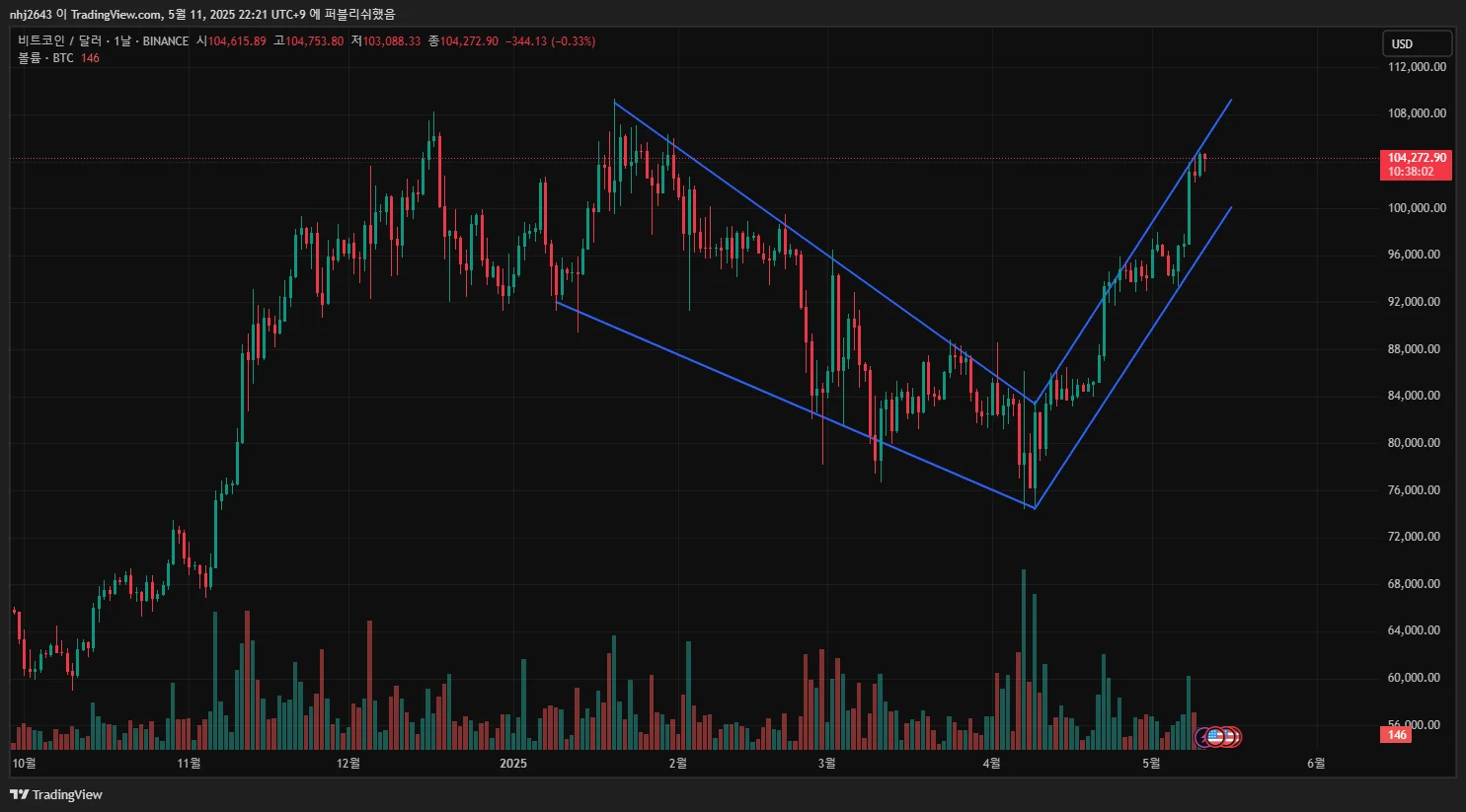
Task: Click the 100,000.00 price axis label
Action: tap(1417, 208)
